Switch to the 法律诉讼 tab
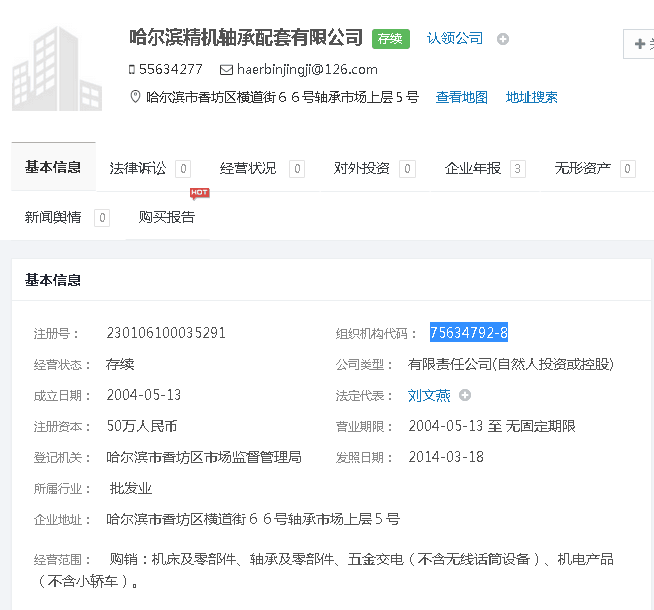 point(138,168)
